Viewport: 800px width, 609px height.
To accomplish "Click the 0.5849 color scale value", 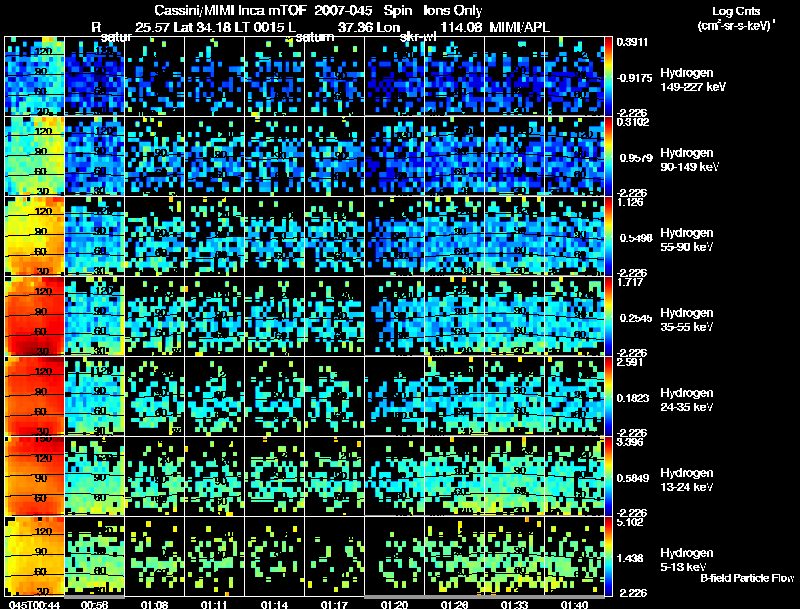I will [633, 478].
